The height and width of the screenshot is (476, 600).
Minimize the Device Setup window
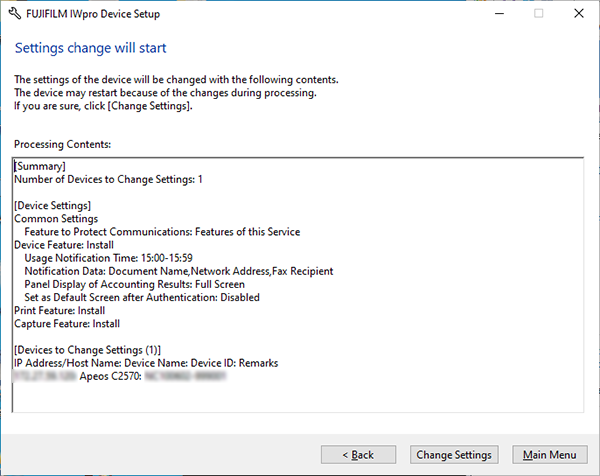(x=499, y=13)
